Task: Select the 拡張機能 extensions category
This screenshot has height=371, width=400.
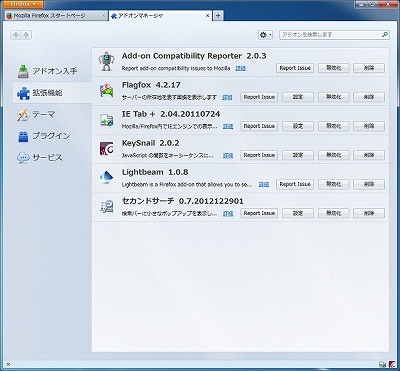Action: pyautogui.click(x=52, y=93)
